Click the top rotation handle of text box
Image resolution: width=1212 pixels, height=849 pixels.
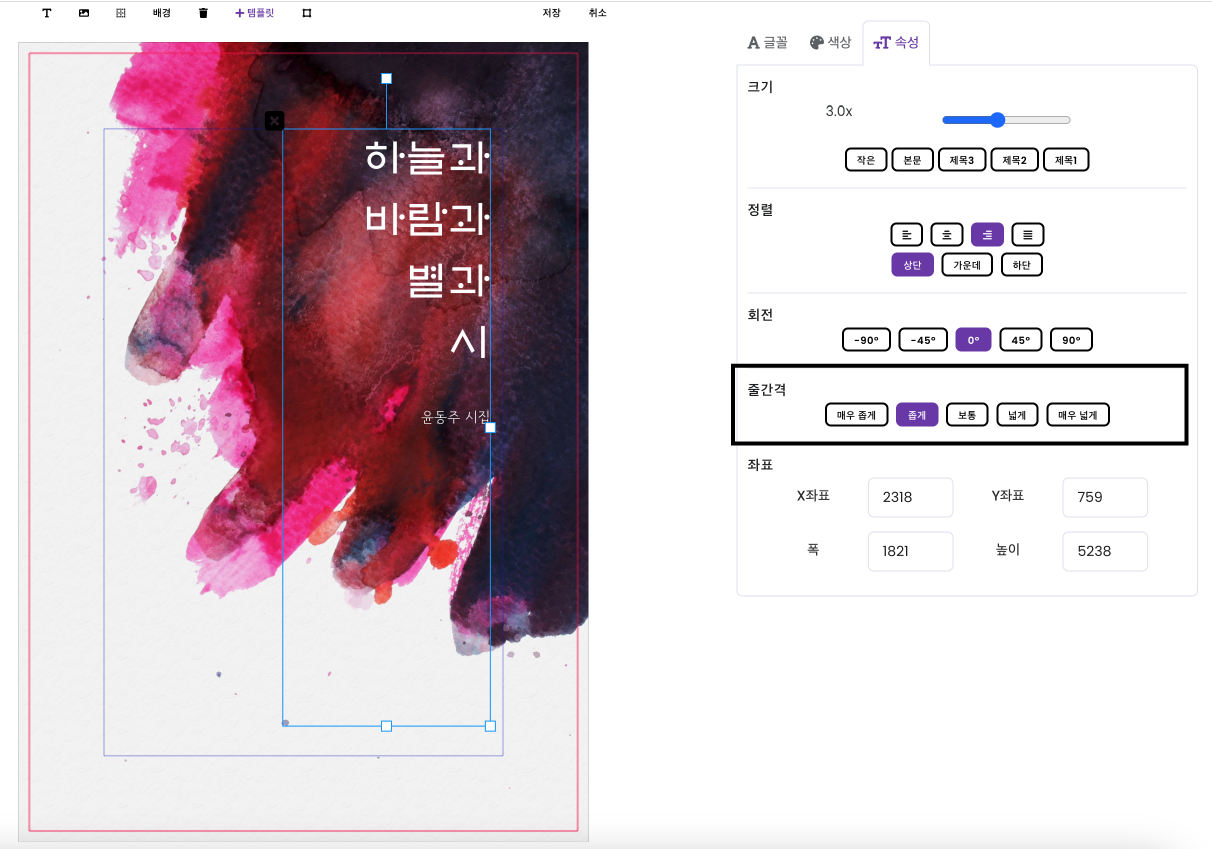click(386, 78)
